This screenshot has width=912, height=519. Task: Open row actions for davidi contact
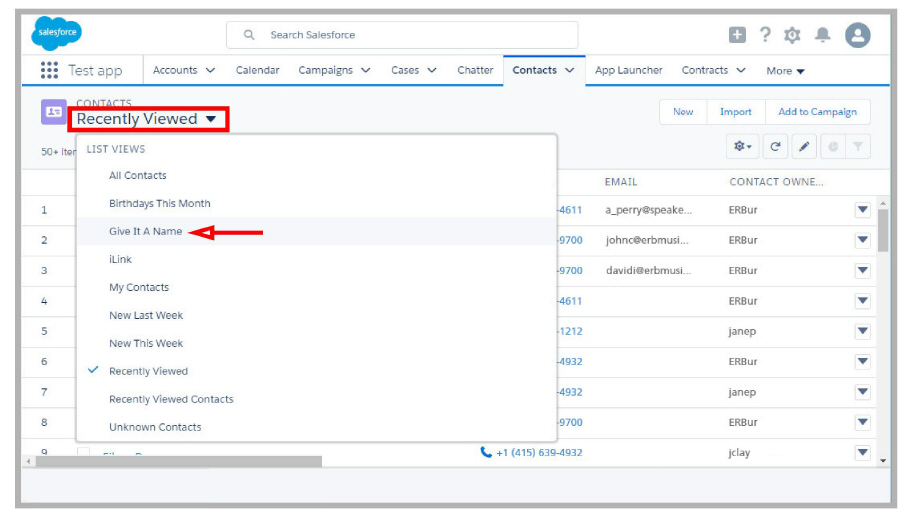click(863, 270)
